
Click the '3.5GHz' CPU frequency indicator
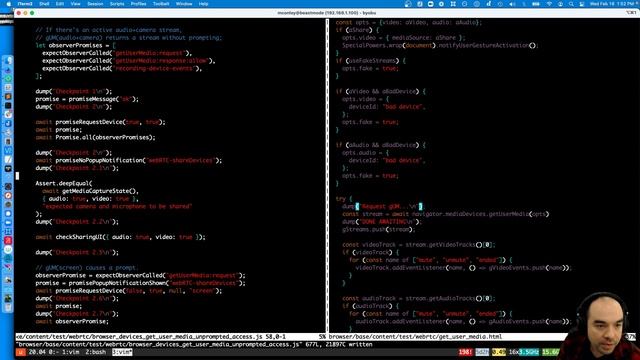tap(529, 352)
